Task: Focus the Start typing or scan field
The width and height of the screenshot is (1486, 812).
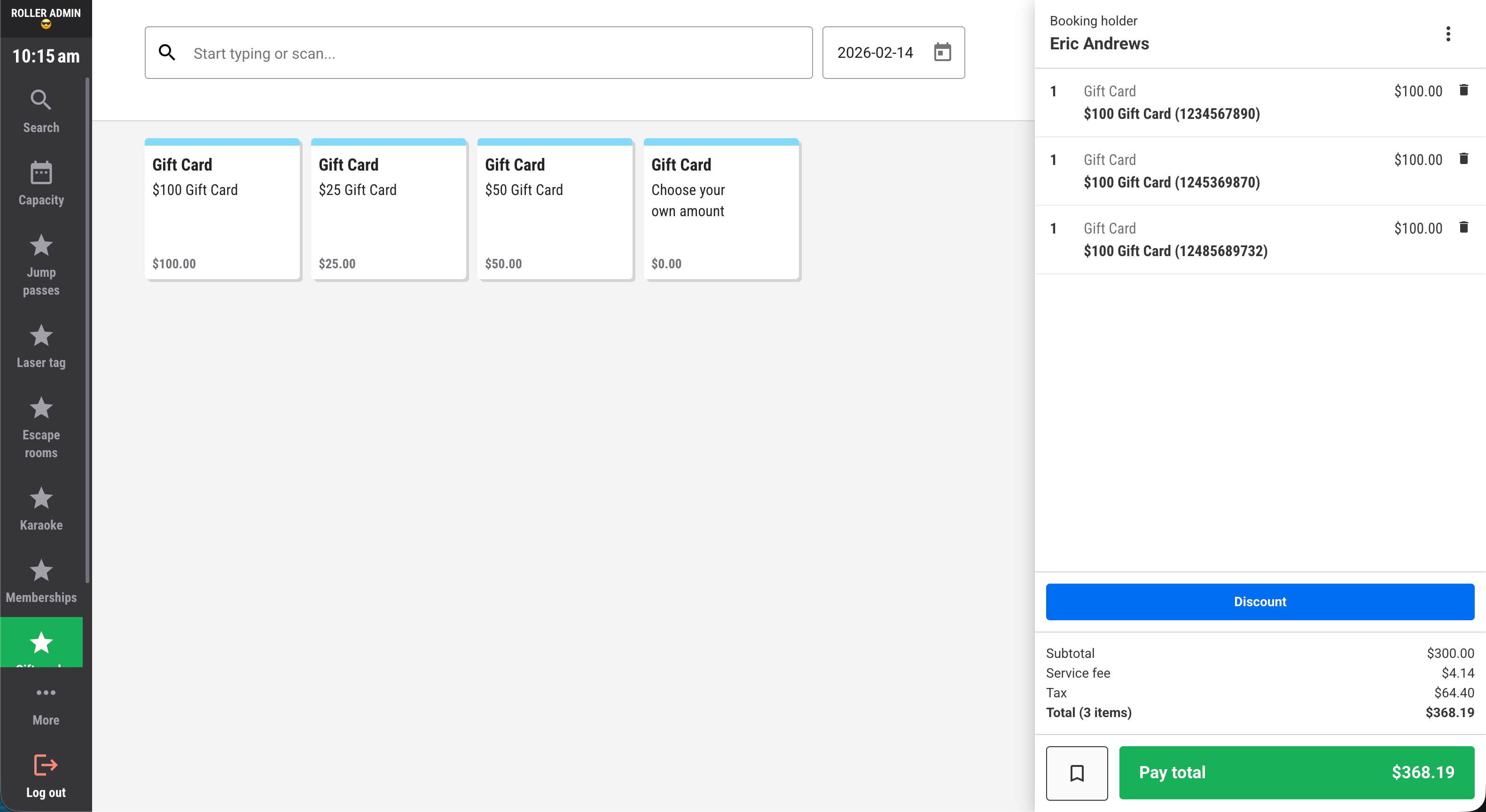Action: pos(496,53)
